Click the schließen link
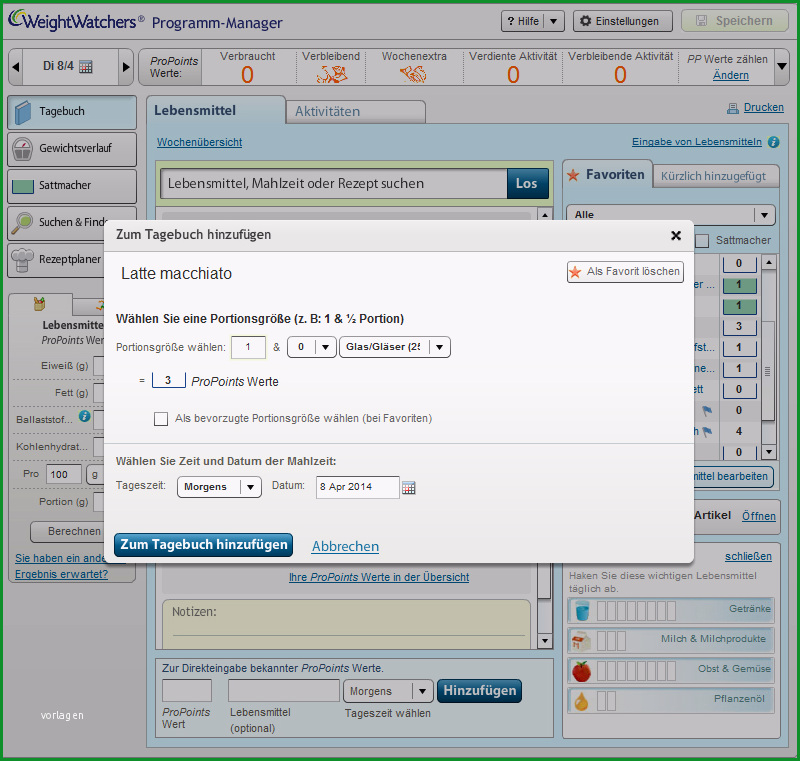The width and height of the screenshot is (800, 761). 748,557
